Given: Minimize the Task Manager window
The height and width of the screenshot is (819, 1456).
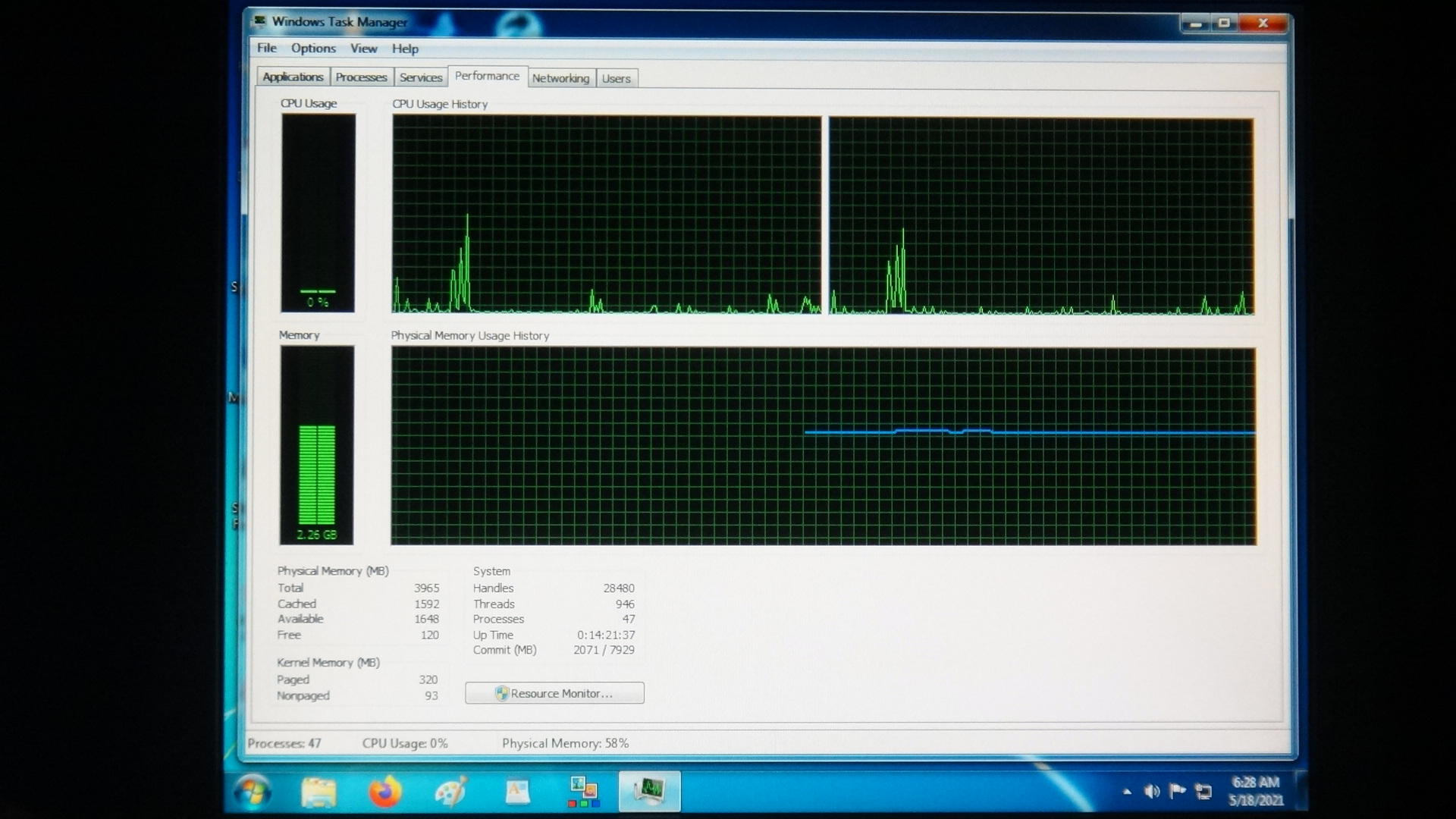Looking at the screenshot, I should (1196, 24).
